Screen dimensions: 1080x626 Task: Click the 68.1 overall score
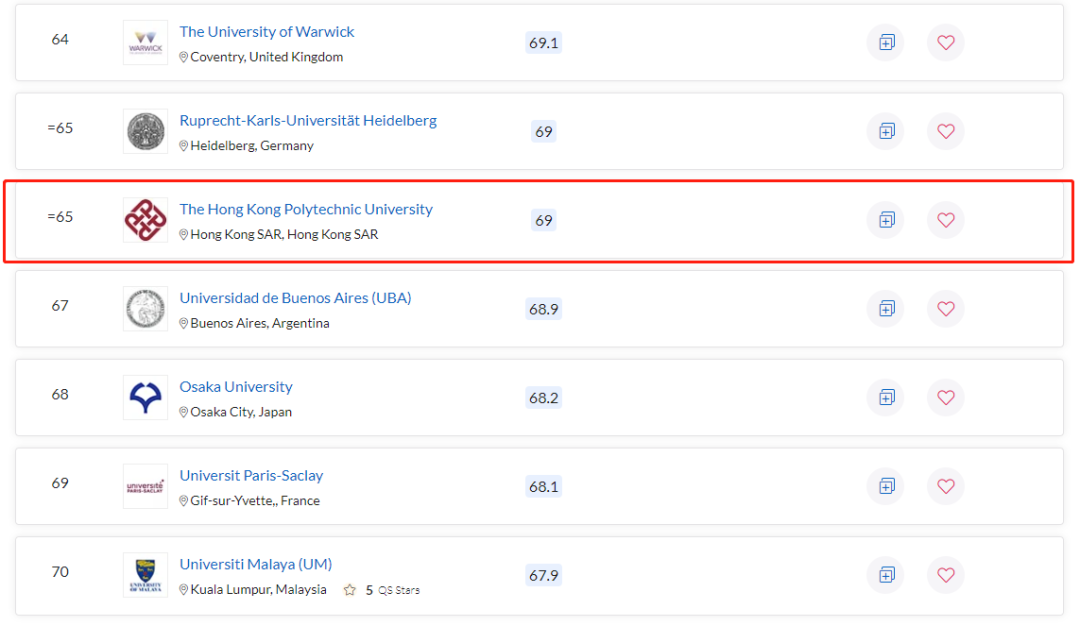543,487
